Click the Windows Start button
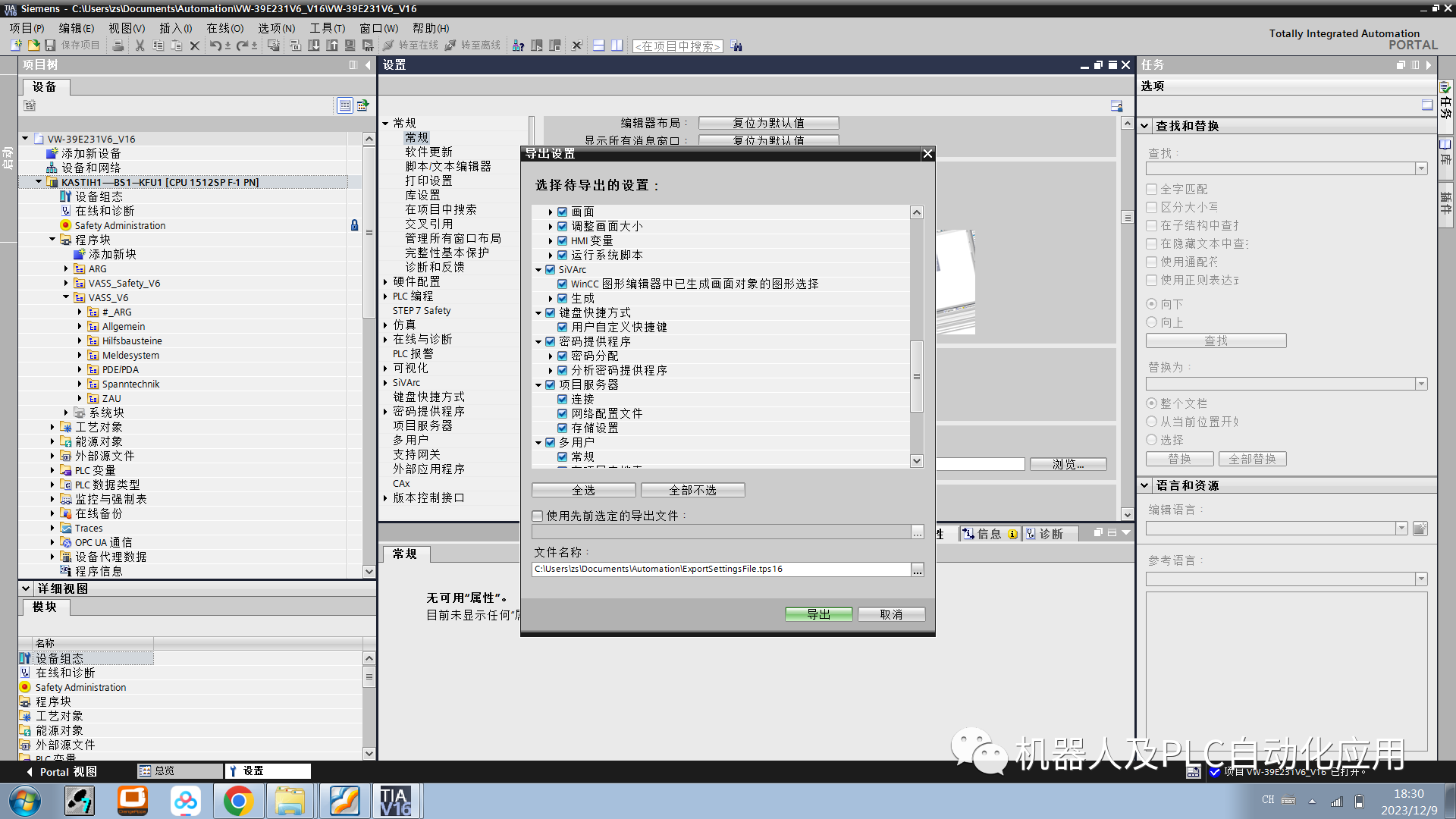1456x819 pixels. coord(24,801)
